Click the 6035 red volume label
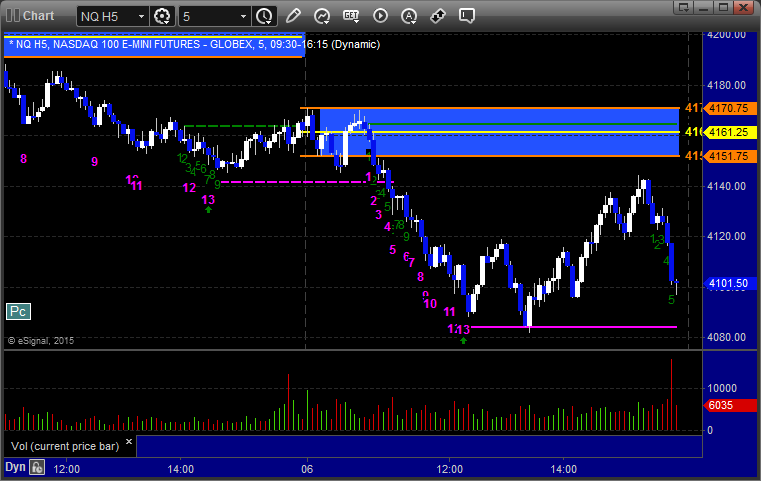761x481 pixels. tap(730, 405)
